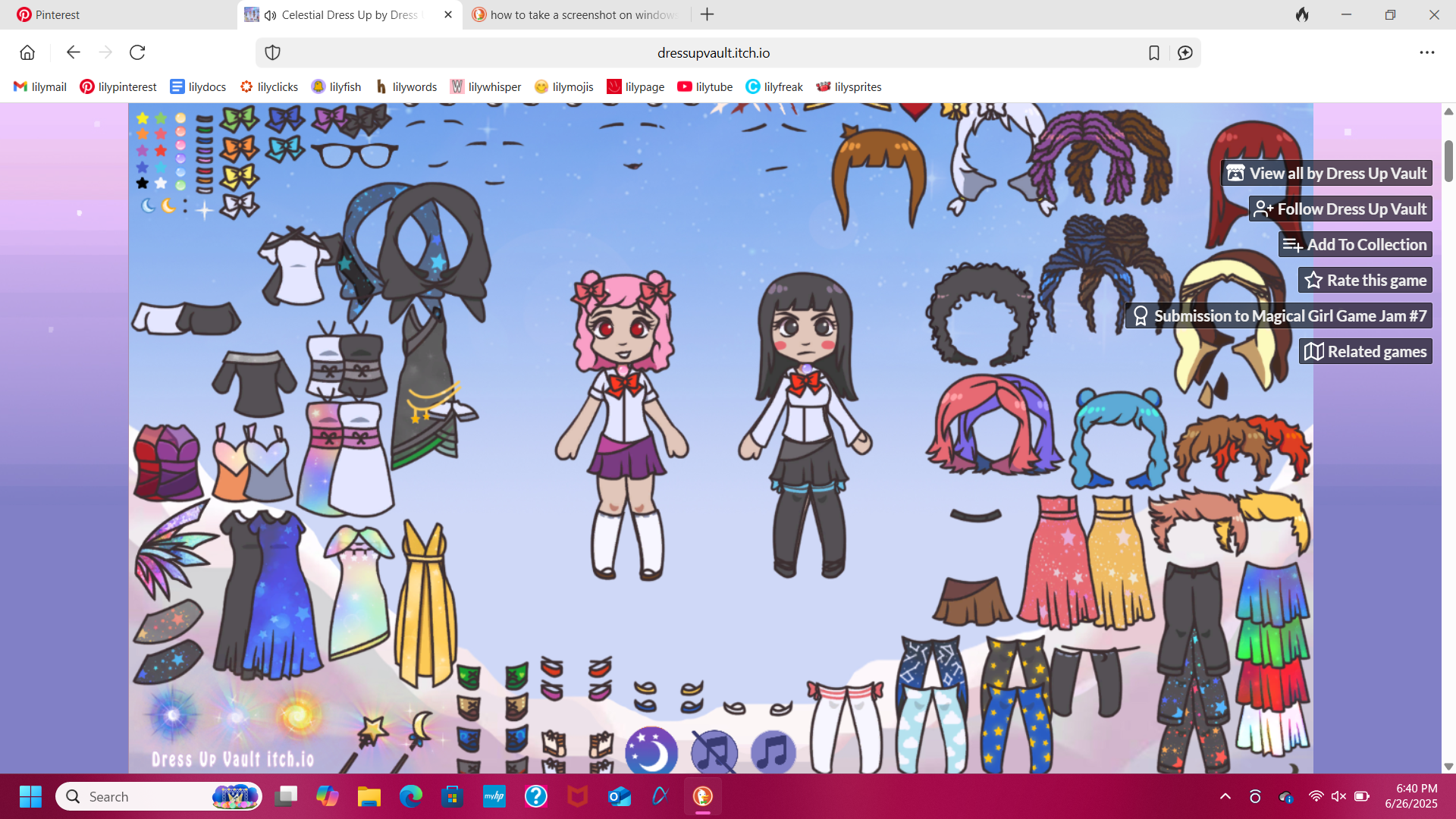Open the lilysprites bookmark

848,86
